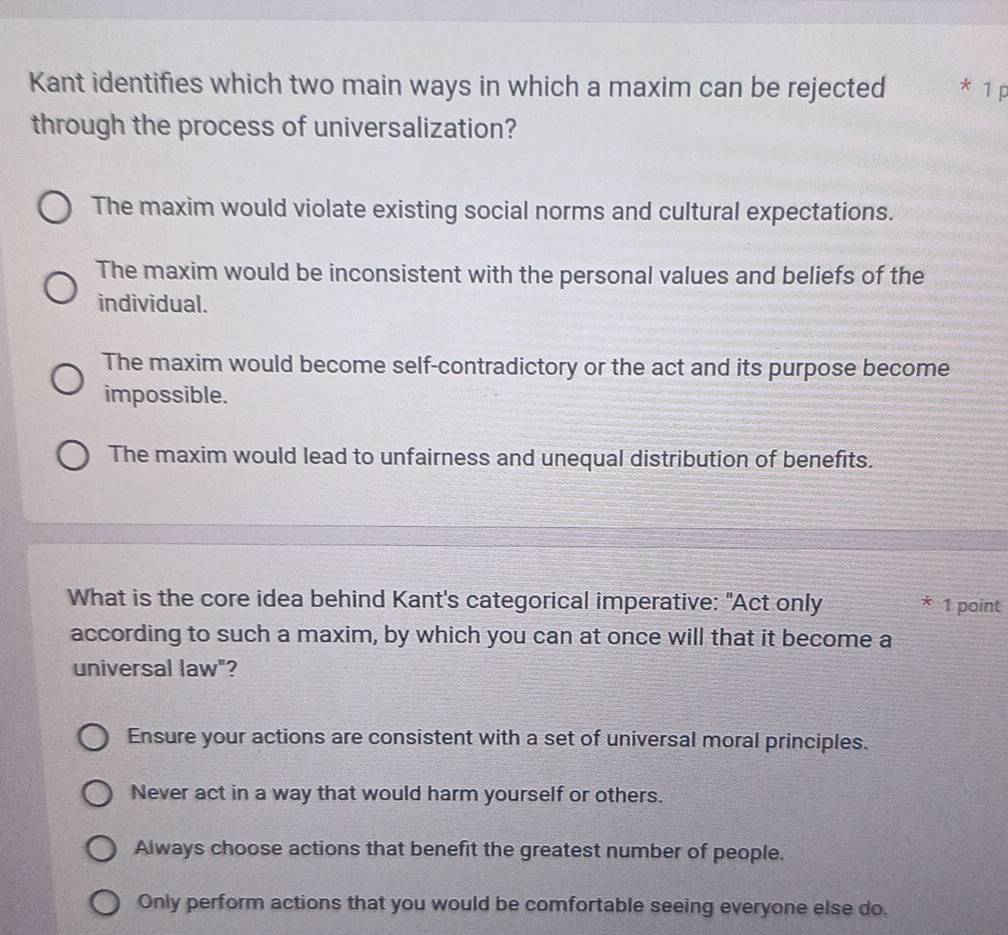Pick the 'self-contradictory' answer radio button
The image size is (1008, 935).
coord(68,379)
